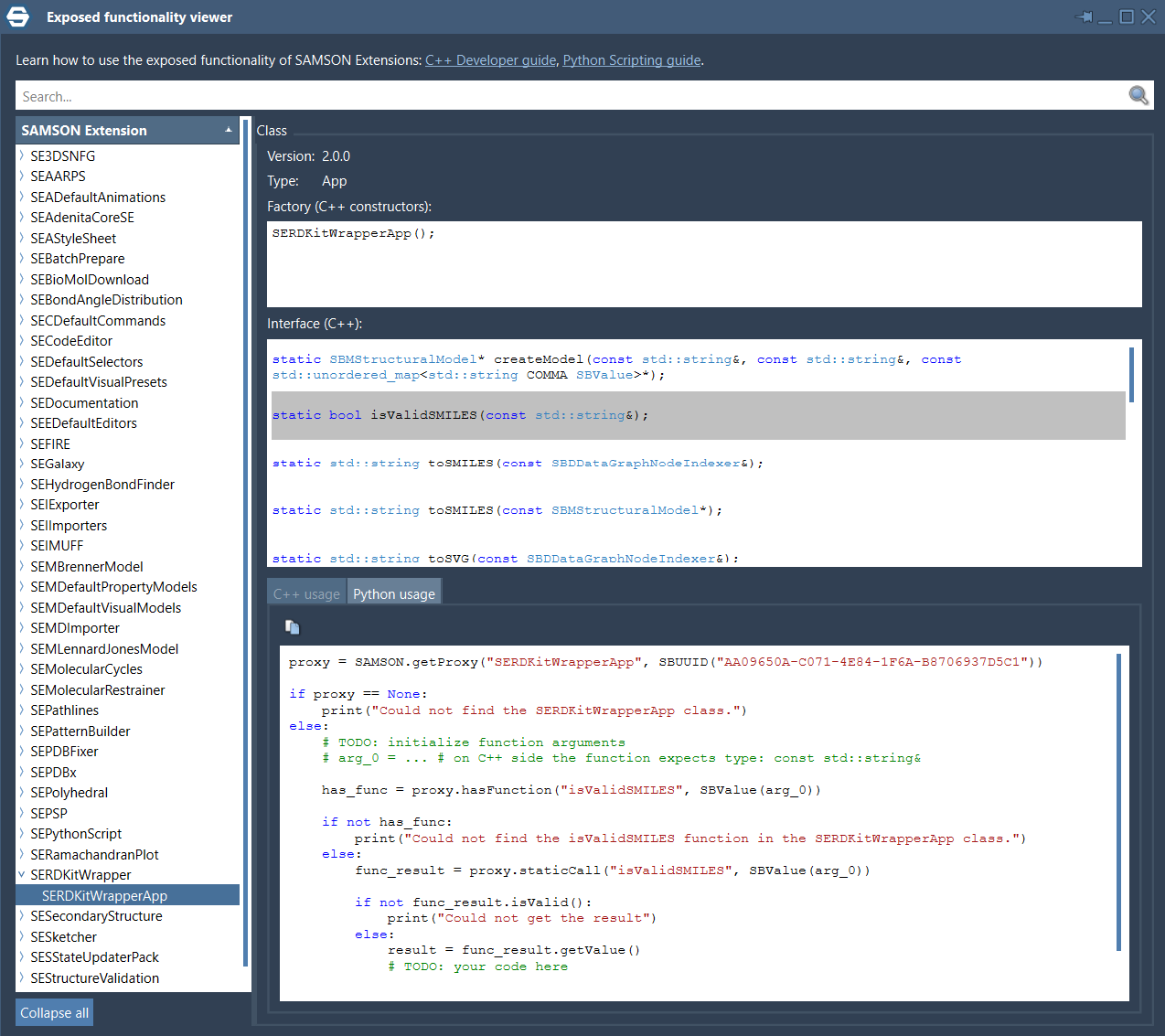
Task: Expand the SE3DSNFG extension node
Action: click(21, 155)
